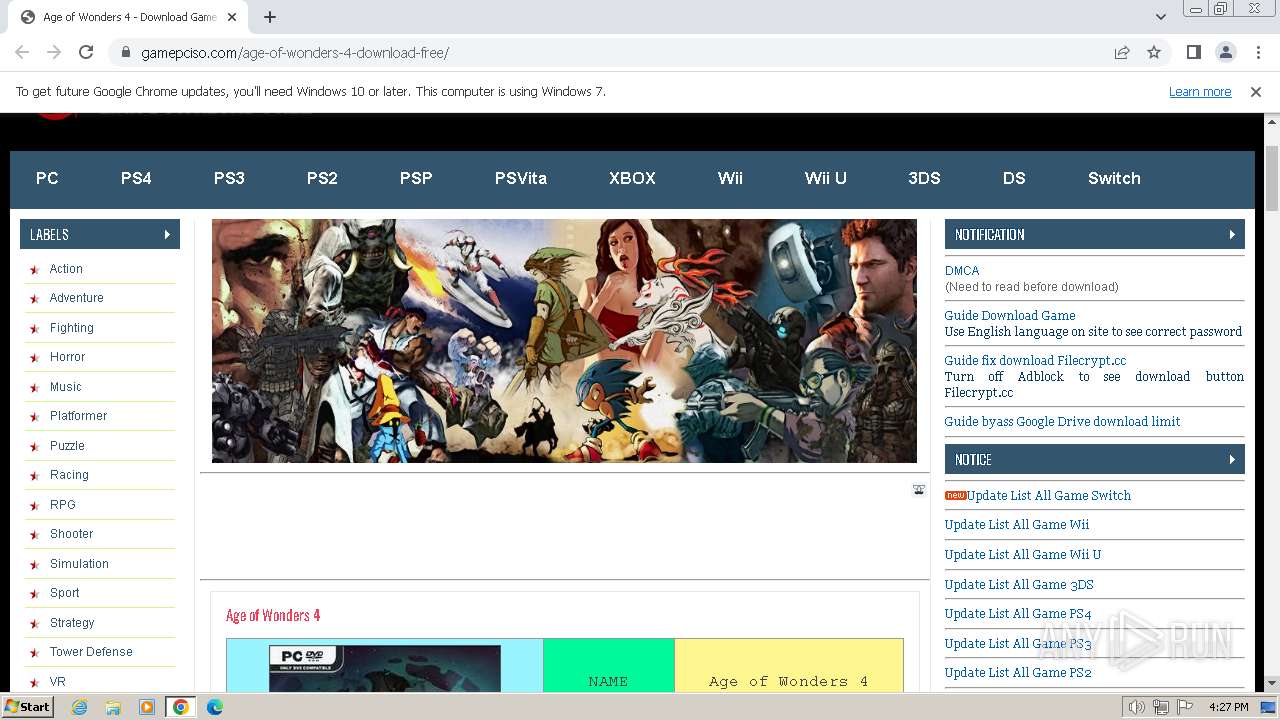
Task: Go forward to the next page
Action: click(54, 52)
